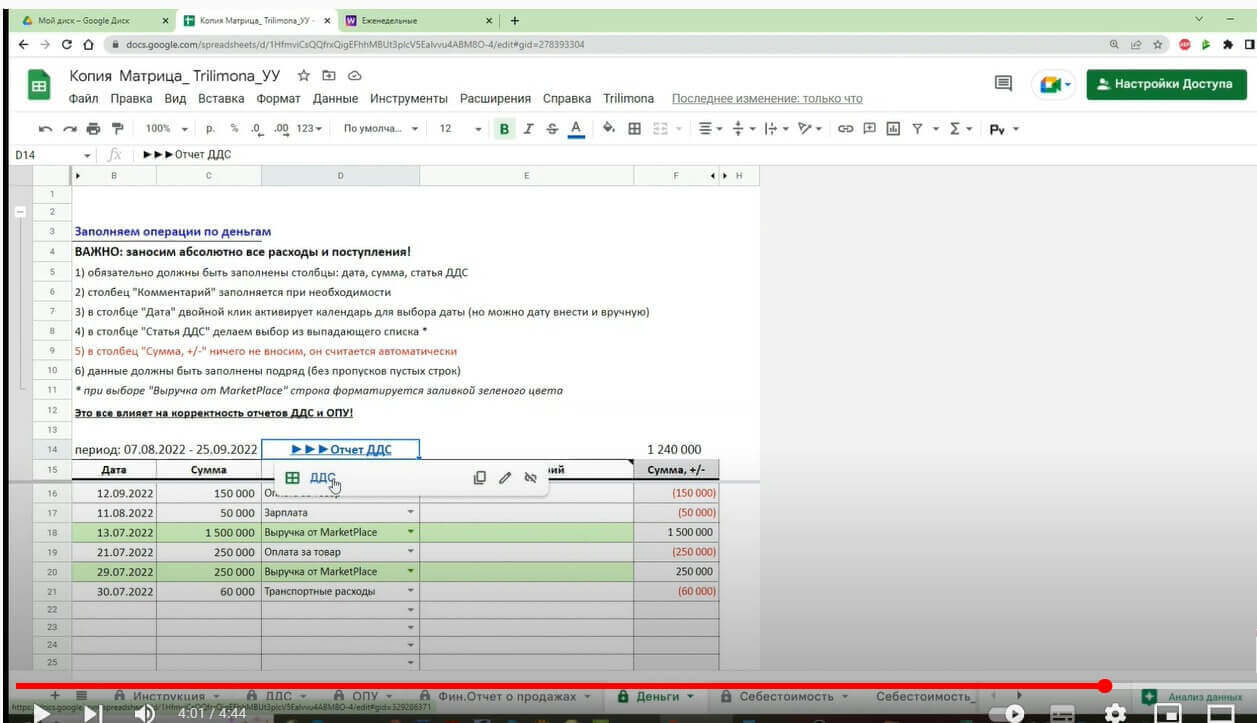This screenshot has height=723, width=1257.
Task: Skip to next video
Action: [92, 713]
